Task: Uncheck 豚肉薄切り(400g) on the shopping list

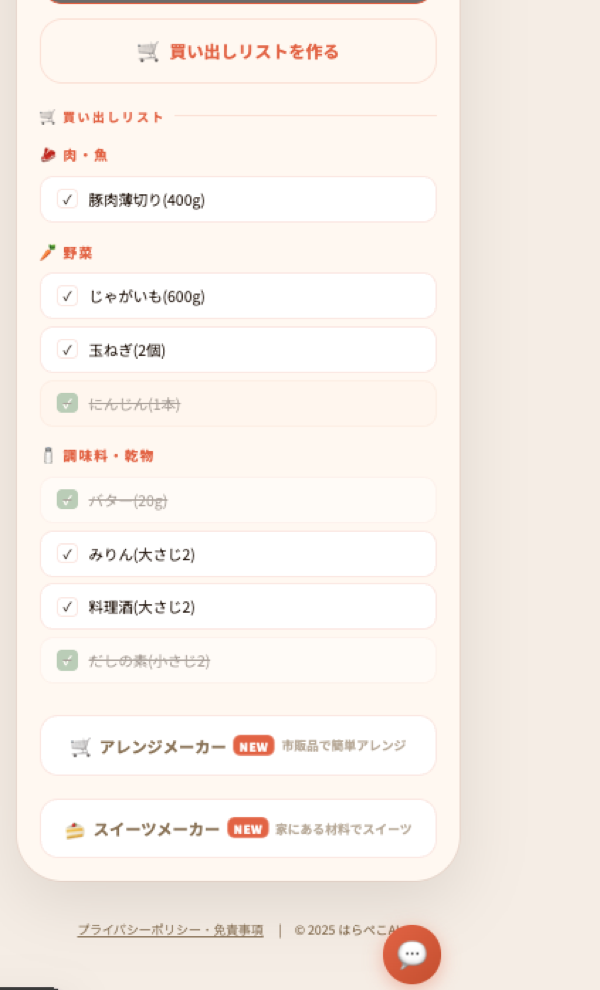Action: (67, 199)
